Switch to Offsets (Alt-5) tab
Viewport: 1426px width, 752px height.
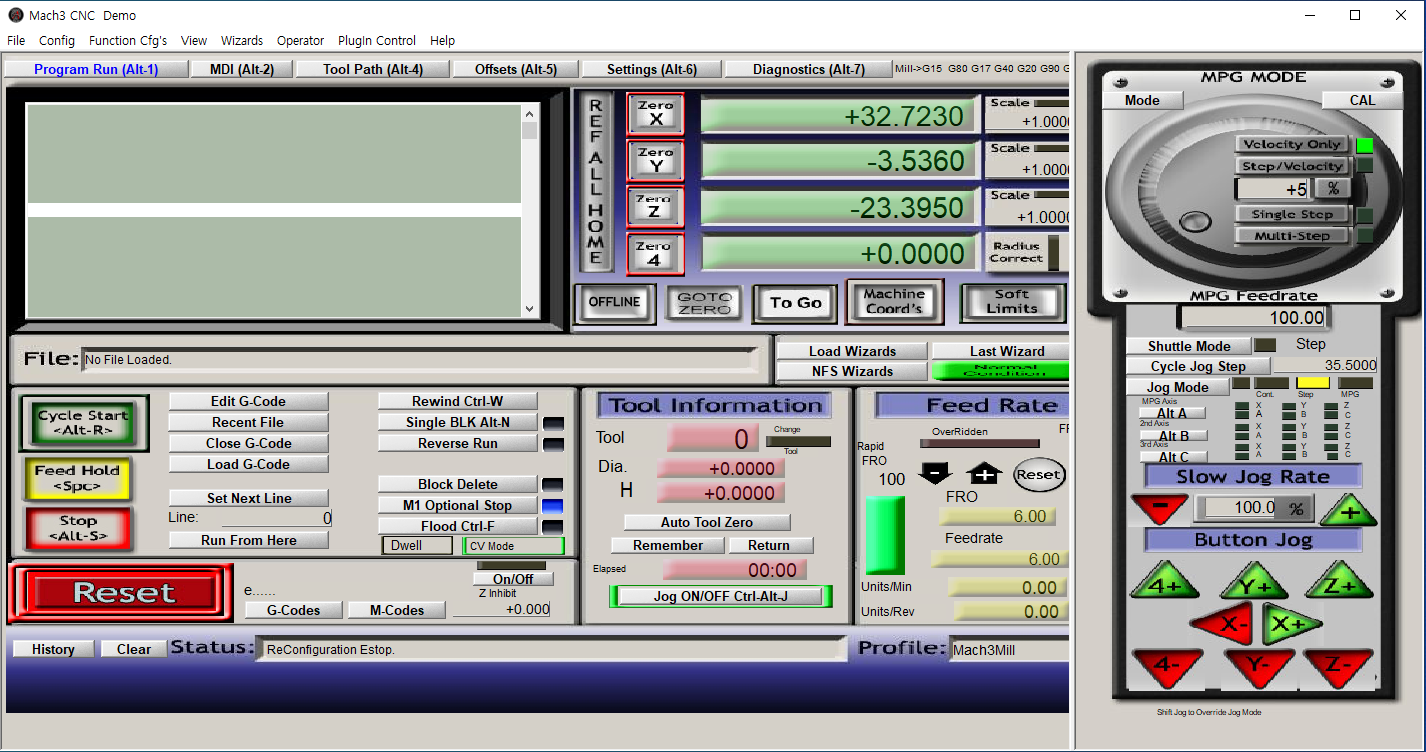[515, 69]
